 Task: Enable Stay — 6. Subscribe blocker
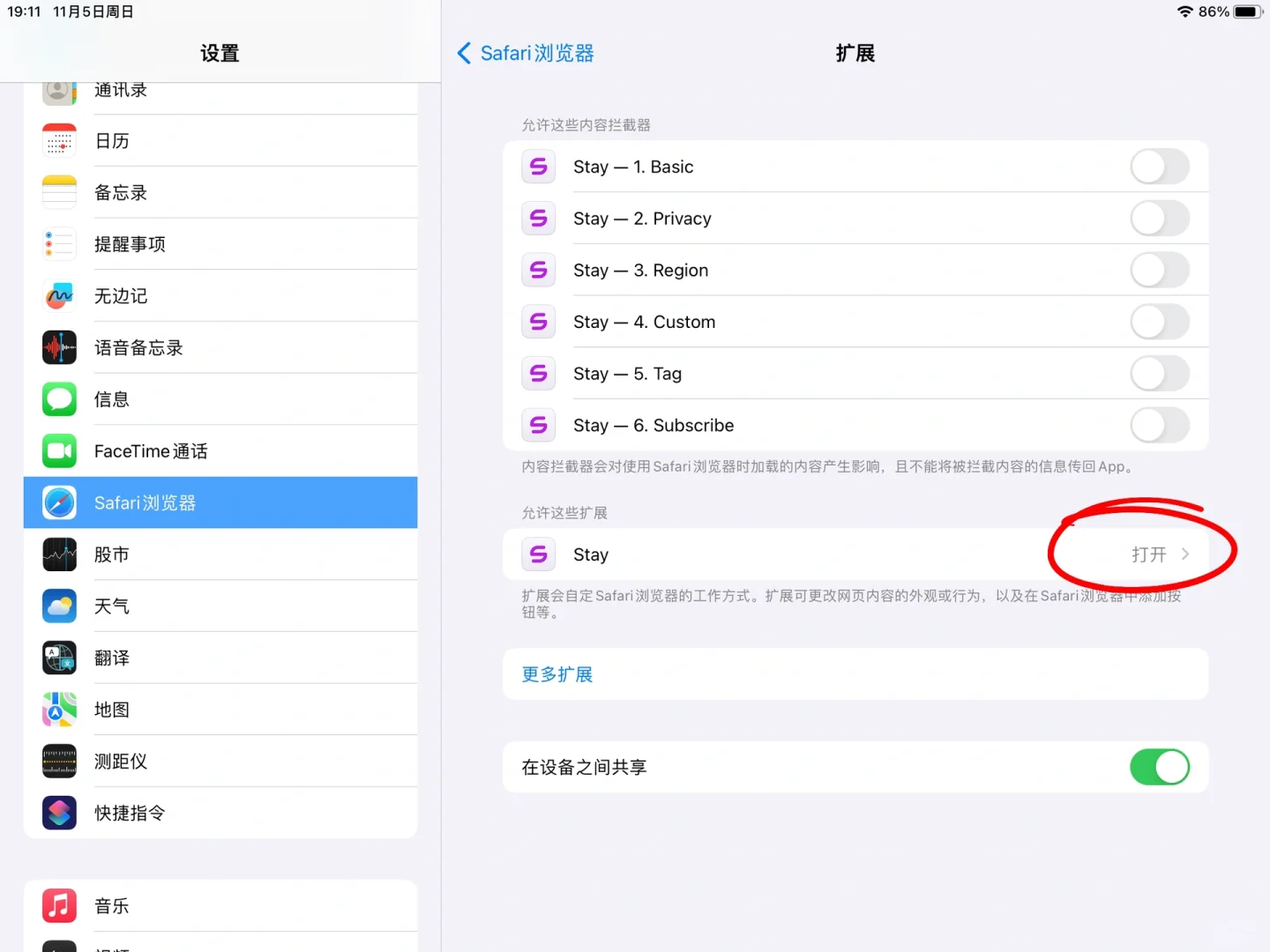(x=1160, y=425)
